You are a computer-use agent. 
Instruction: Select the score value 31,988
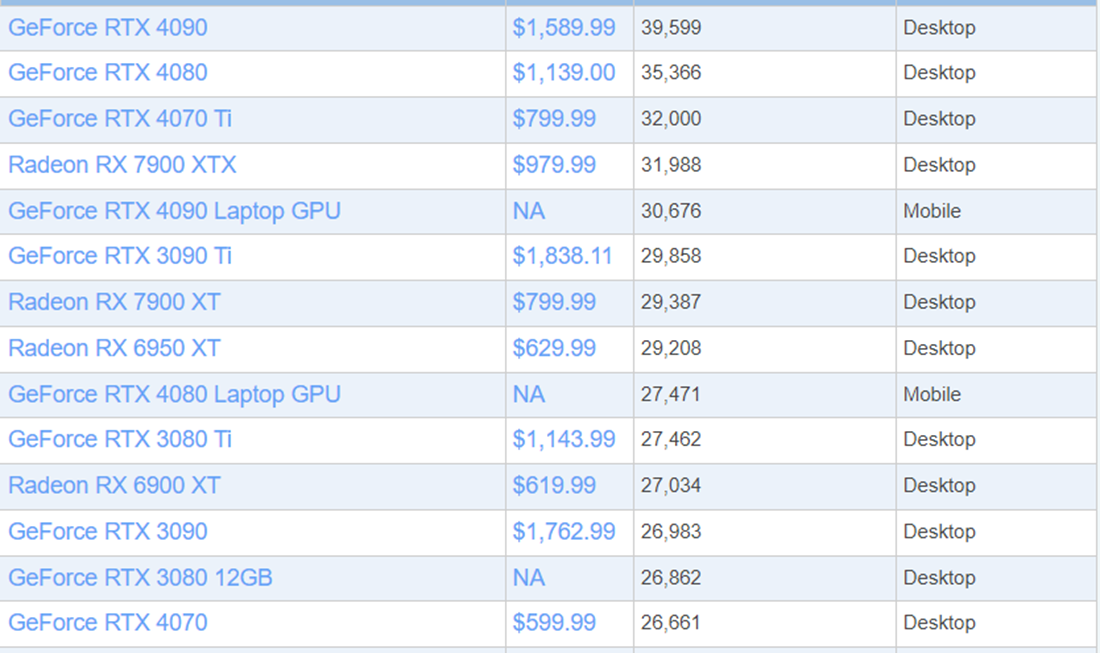(671, 166)
